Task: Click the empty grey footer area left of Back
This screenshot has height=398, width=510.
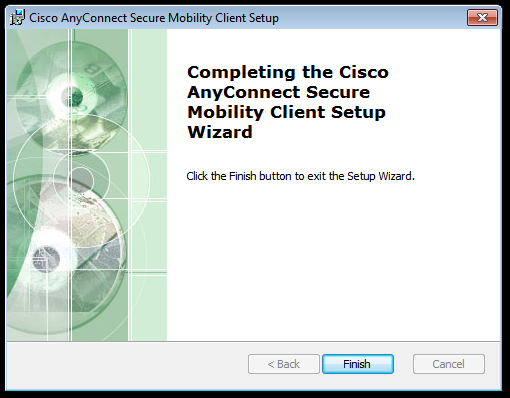Action: coord(127,365)
